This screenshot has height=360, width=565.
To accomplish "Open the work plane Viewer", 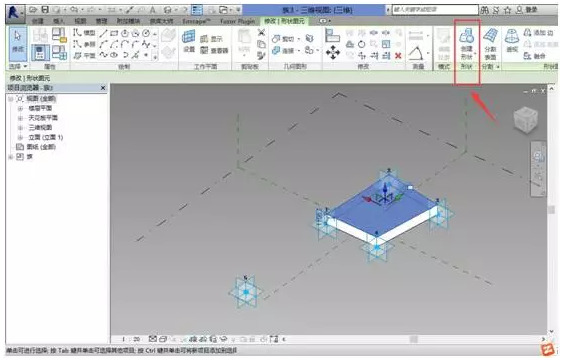I will click(x=214, y=50).
